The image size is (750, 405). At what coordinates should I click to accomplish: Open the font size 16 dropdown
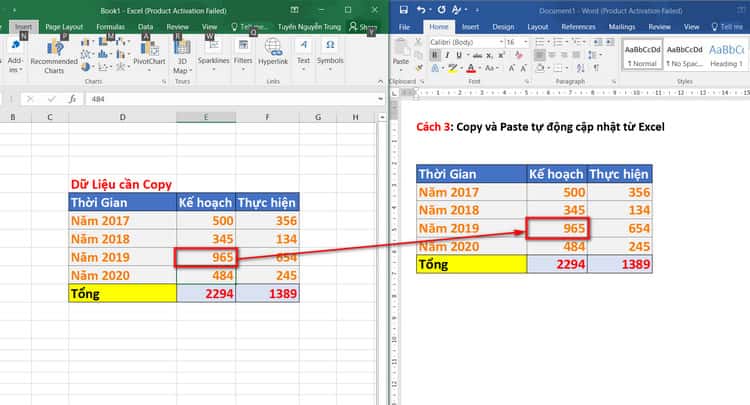click(526, 43)
